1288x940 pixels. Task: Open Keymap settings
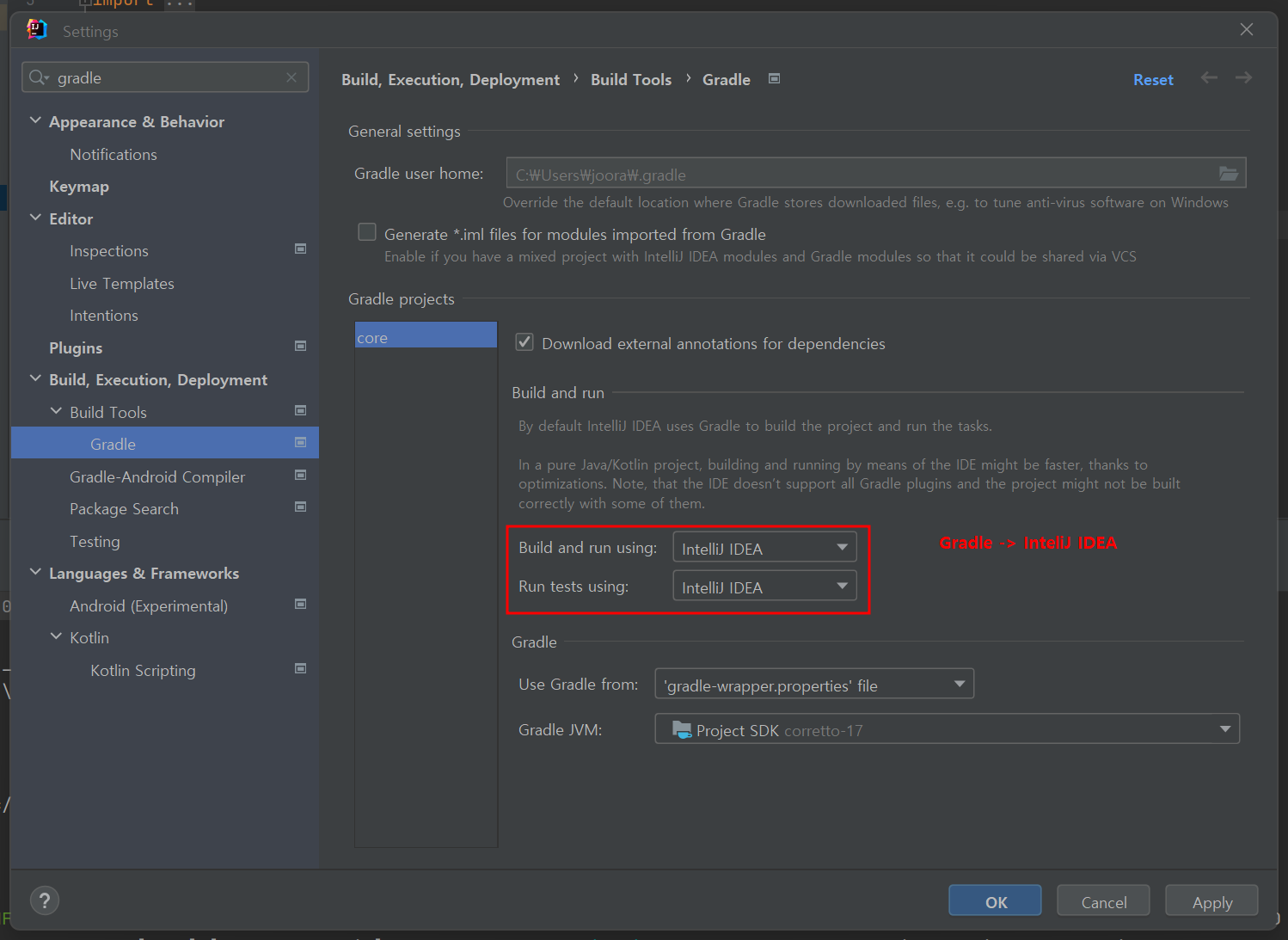click(79, 187)
